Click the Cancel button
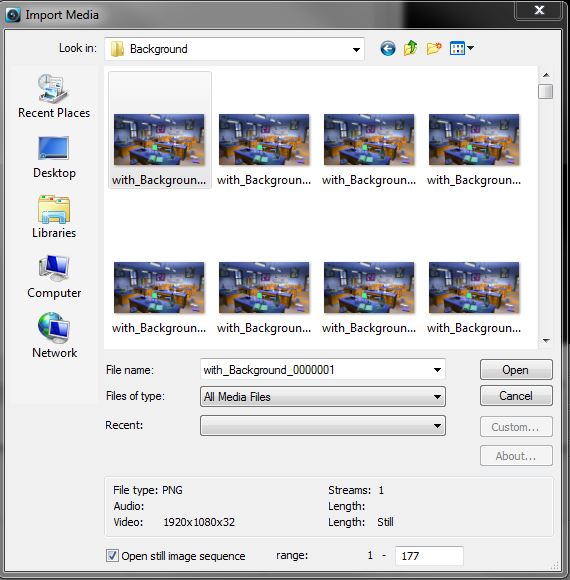570x580 pixels. tap(516, 396)
